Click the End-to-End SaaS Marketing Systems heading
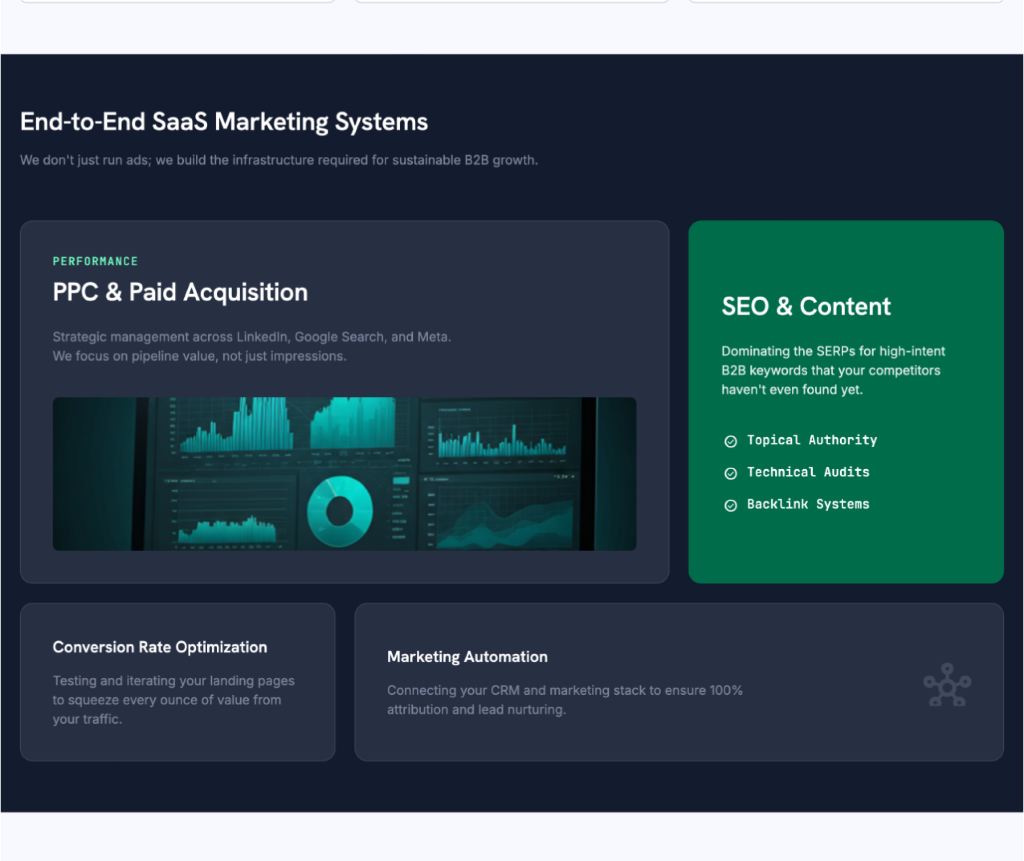This screenshot has height=861, width=1024. [x=224, y=122]
